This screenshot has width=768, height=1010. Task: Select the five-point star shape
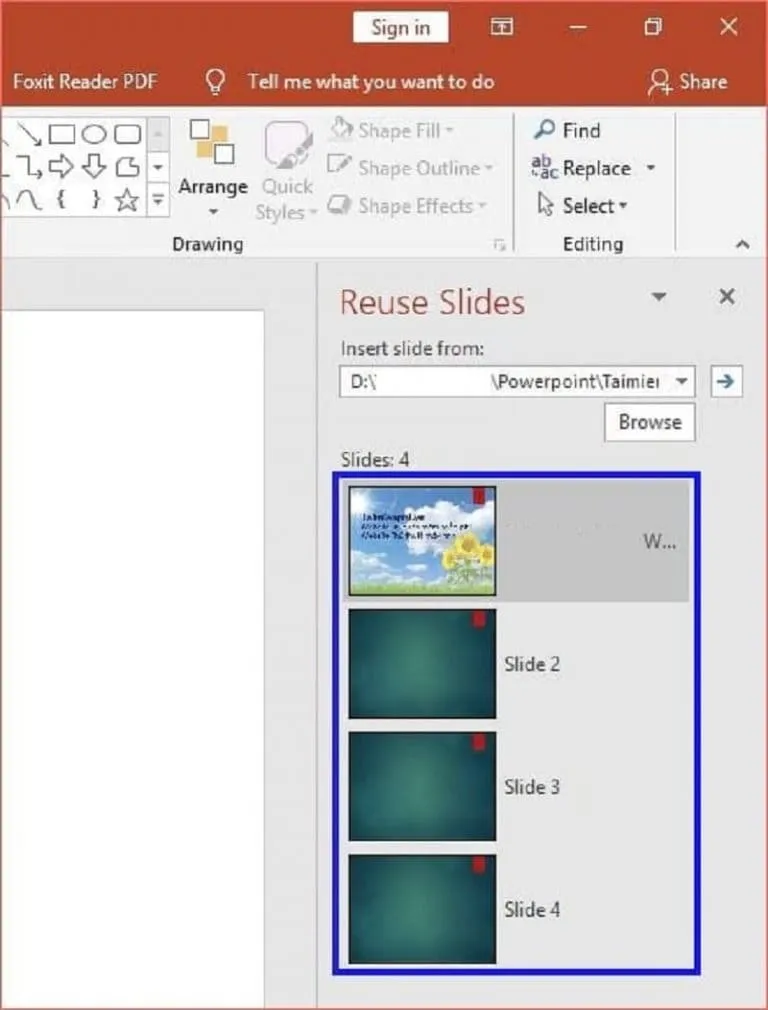pos(127,200)
